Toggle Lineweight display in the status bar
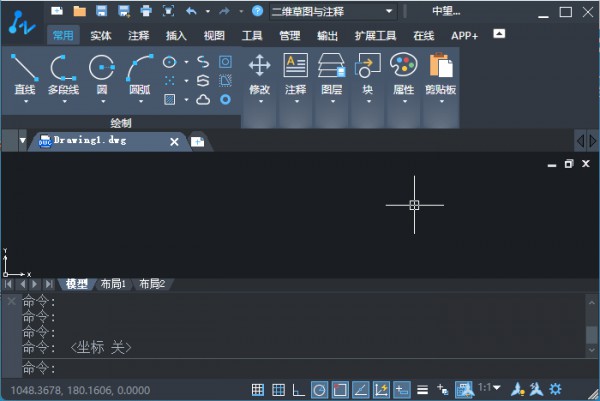This screenshot has width=600, height=401. (x=422, y=390)
